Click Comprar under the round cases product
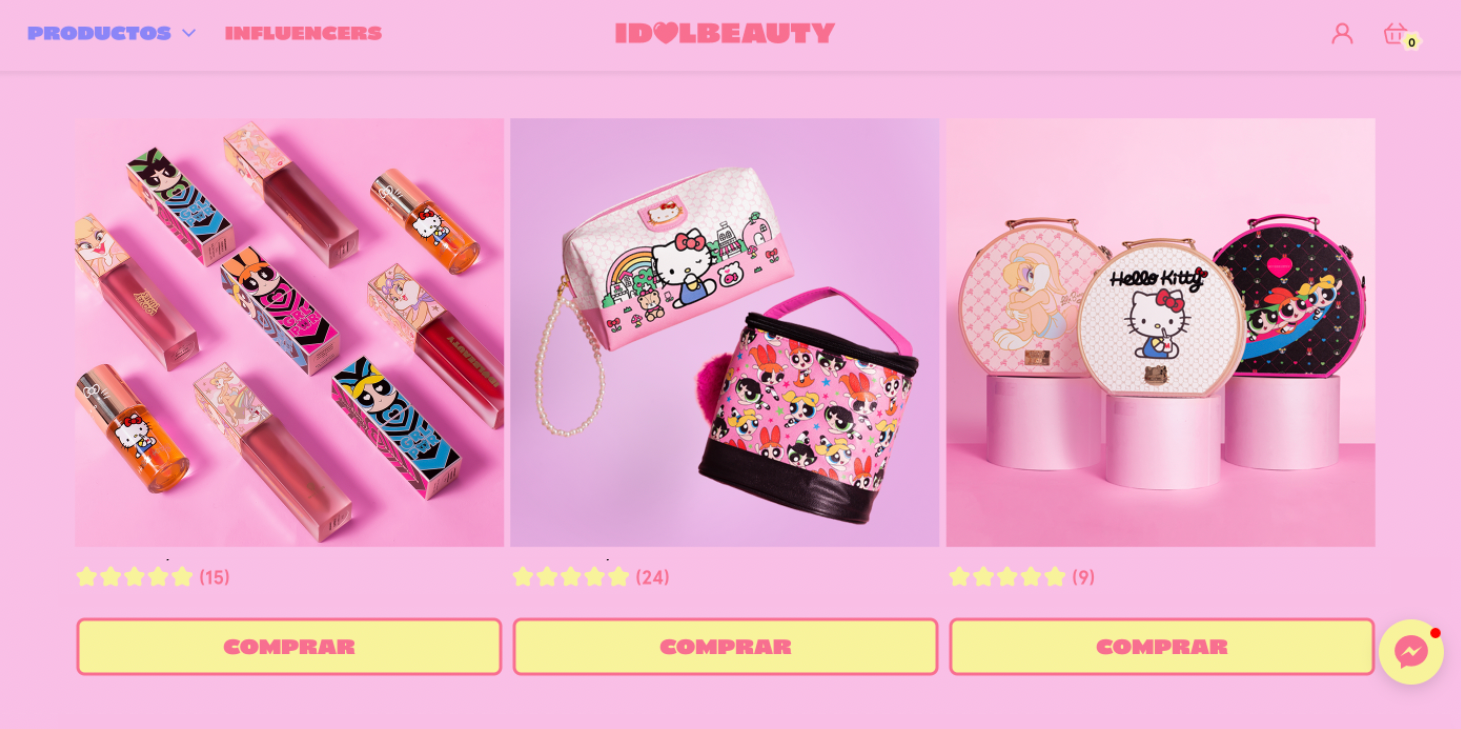Image resolution: width=1461 pixels, height=729 pixels. point(1162,646)
